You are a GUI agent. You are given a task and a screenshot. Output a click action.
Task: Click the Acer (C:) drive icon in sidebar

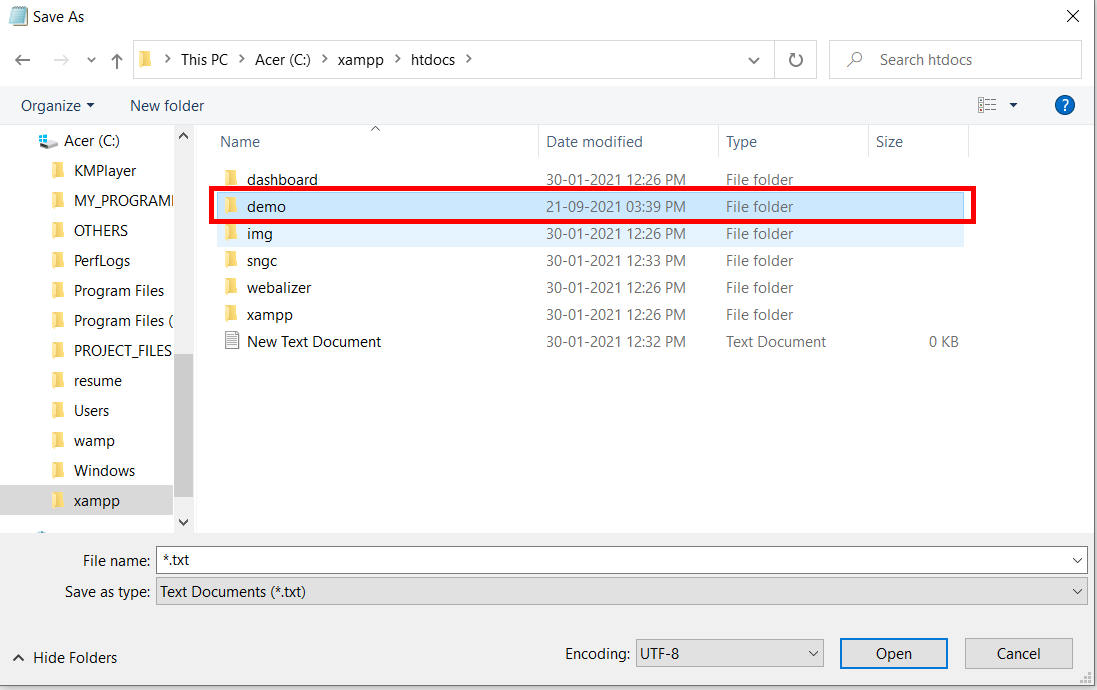tap(49, 140)
